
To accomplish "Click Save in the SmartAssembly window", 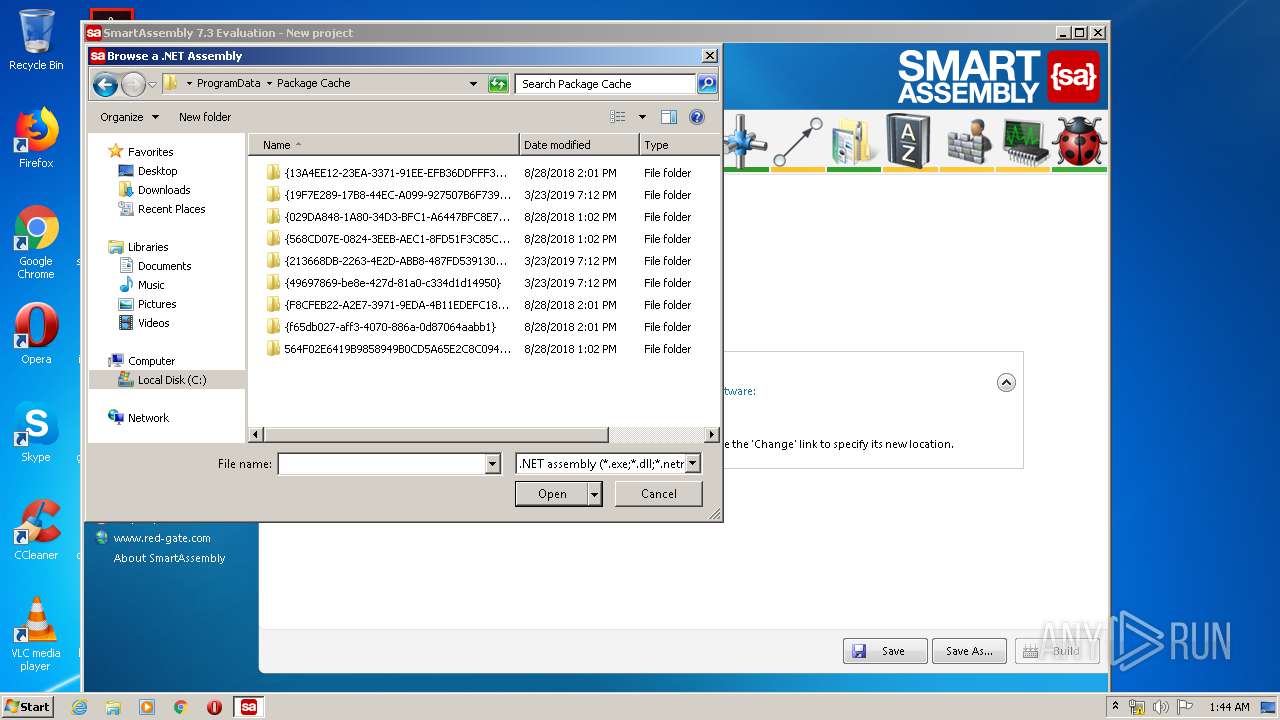I will (x=885, y=651).
